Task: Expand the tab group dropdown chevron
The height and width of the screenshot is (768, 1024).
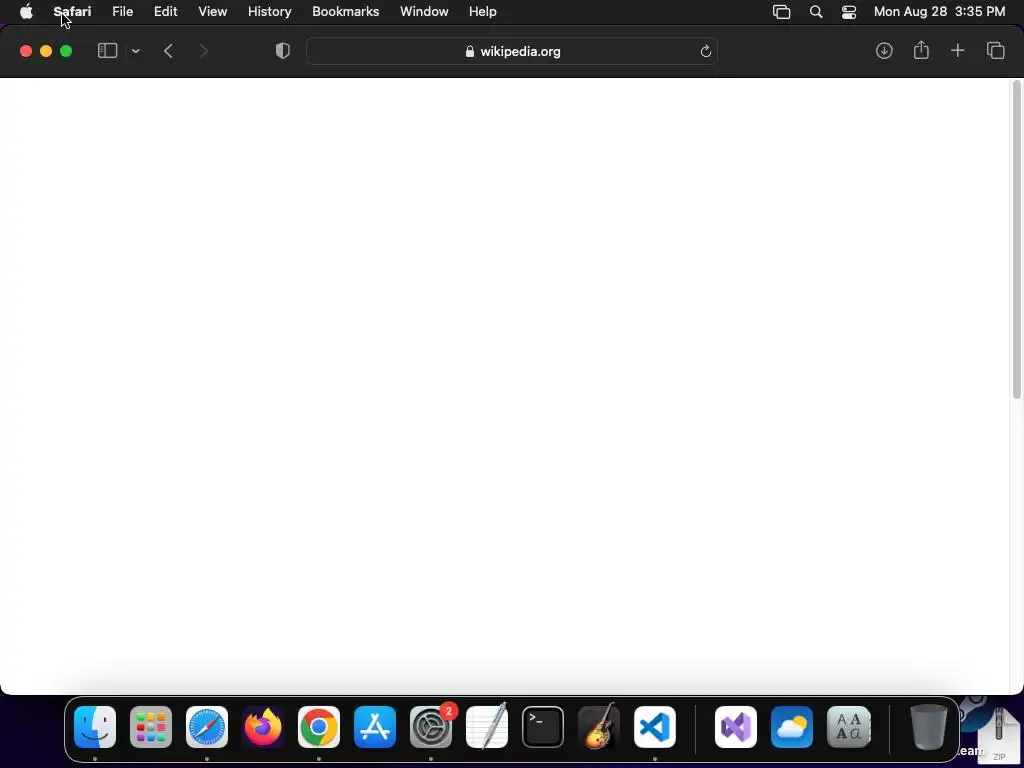Action: point(135,51)
